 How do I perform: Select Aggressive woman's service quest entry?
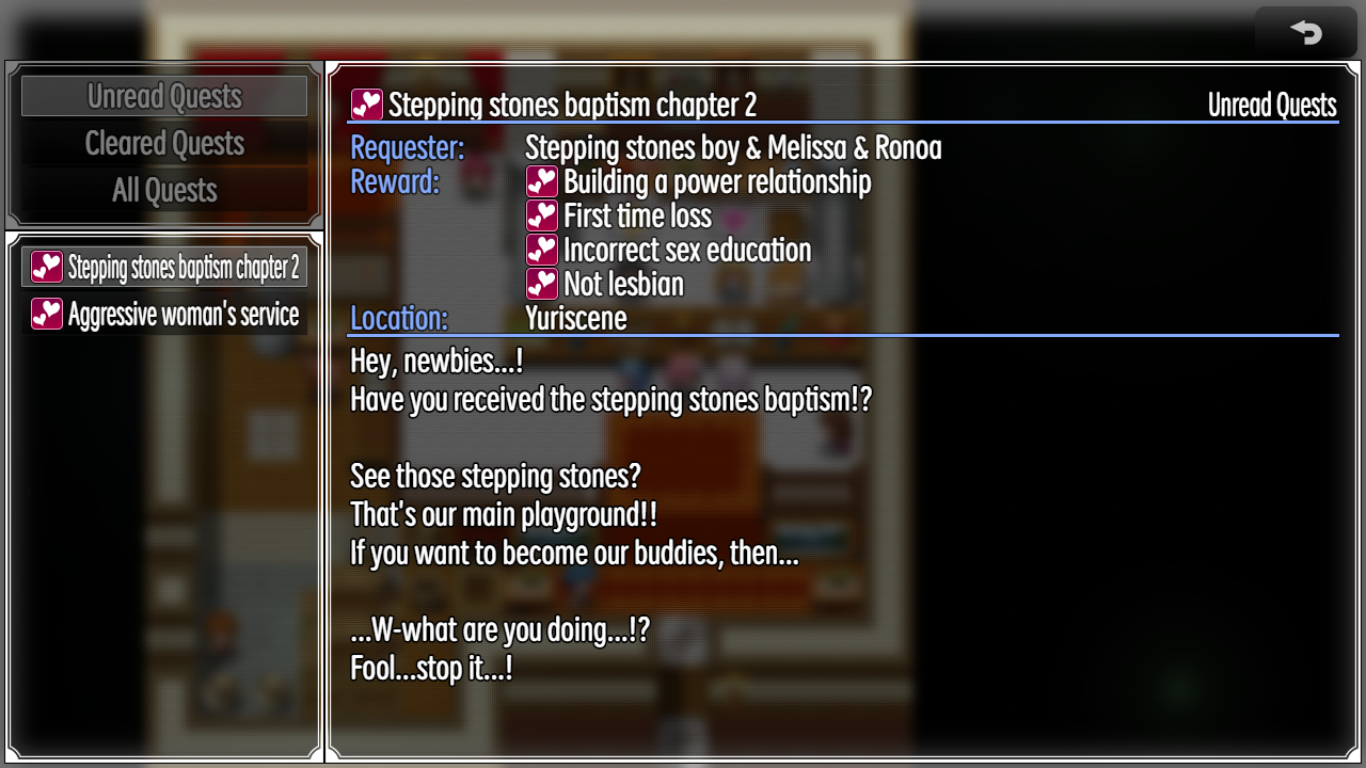165,314
